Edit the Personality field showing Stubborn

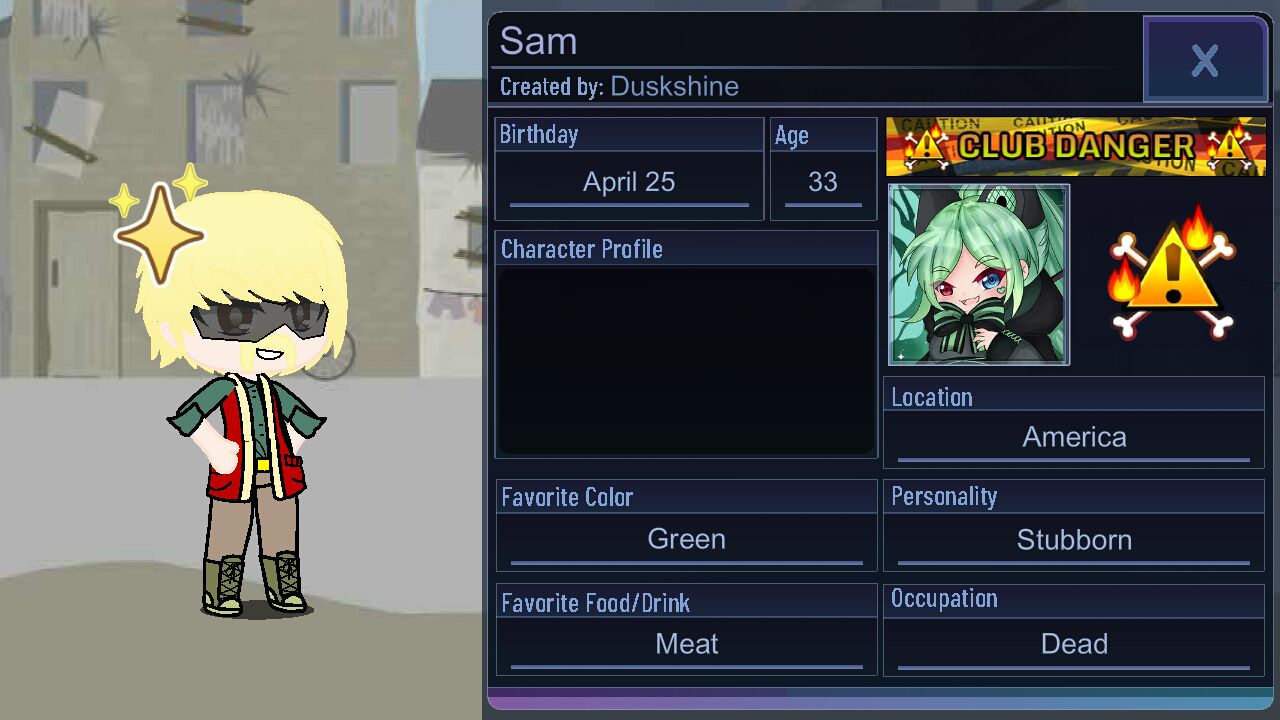point(1074,541)
